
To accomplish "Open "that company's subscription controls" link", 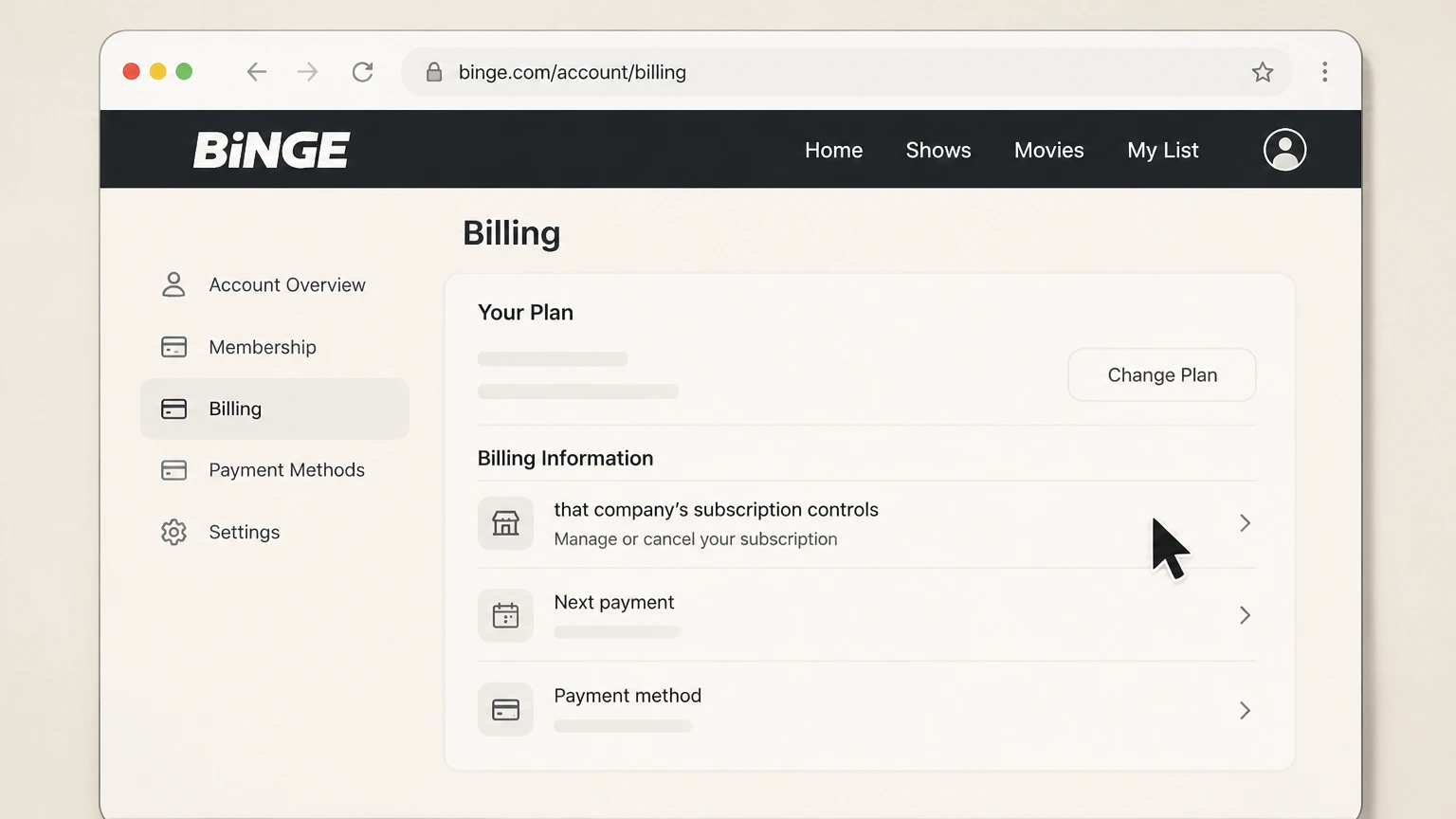I will point(716,510).
